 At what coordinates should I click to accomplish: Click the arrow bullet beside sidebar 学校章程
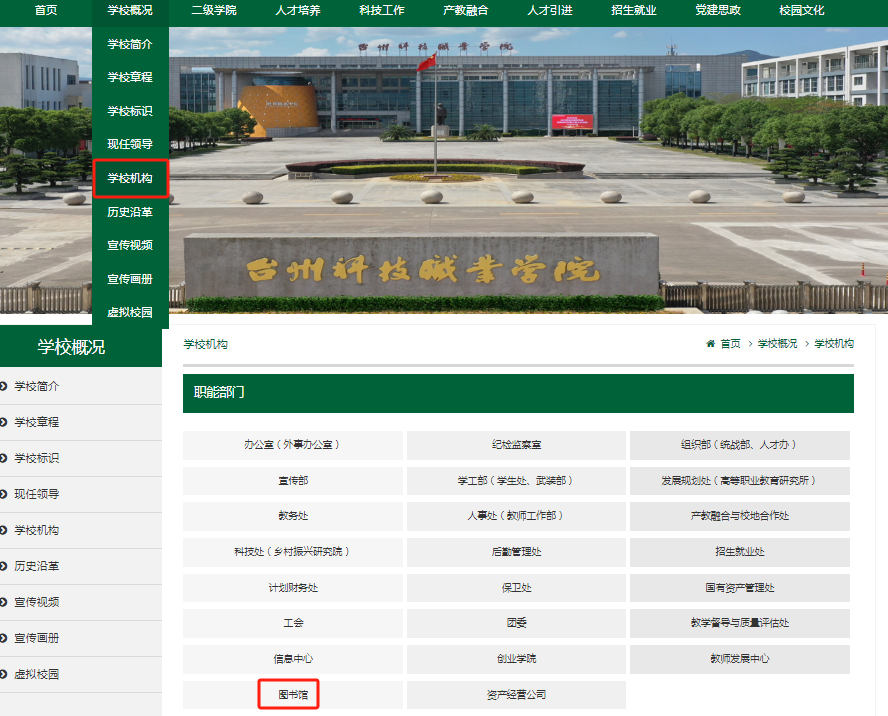tap(3, 422)
